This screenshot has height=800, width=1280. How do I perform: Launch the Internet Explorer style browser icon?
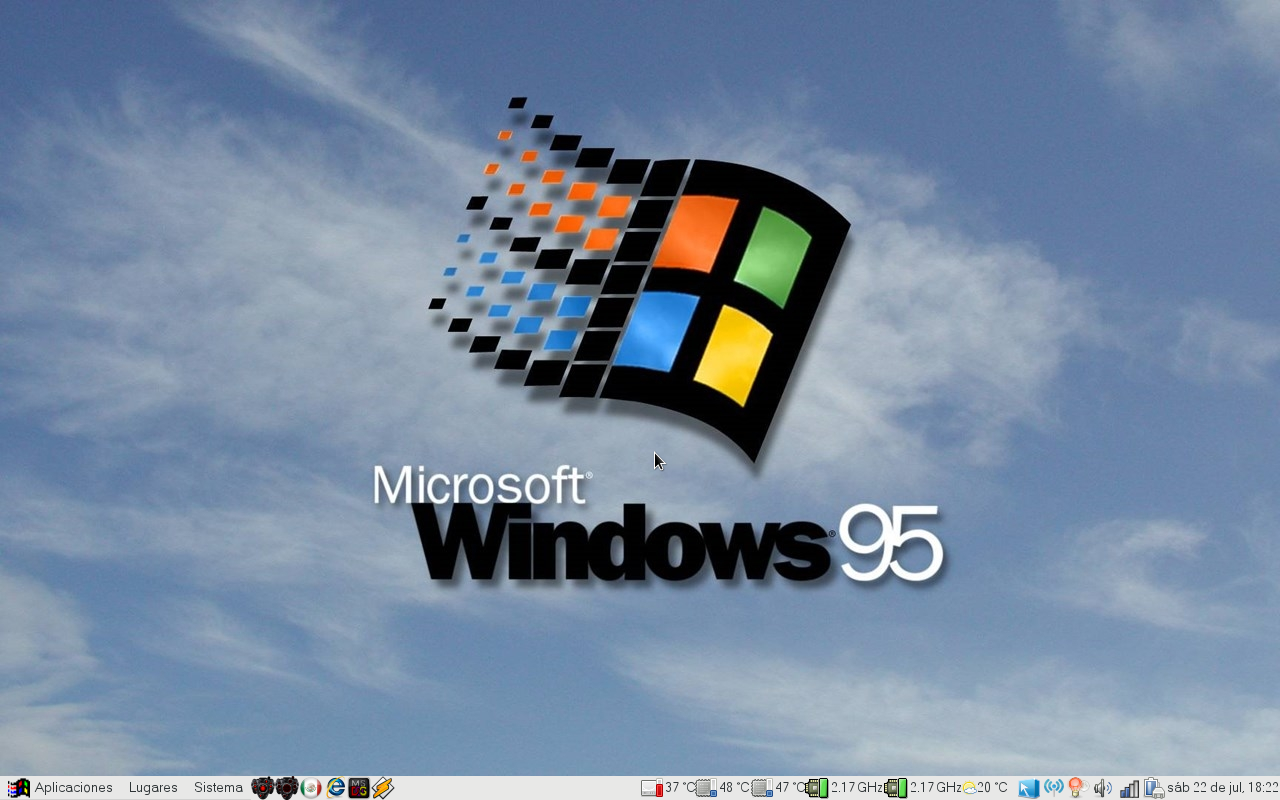pyautogui.click(x=335, y=788)
